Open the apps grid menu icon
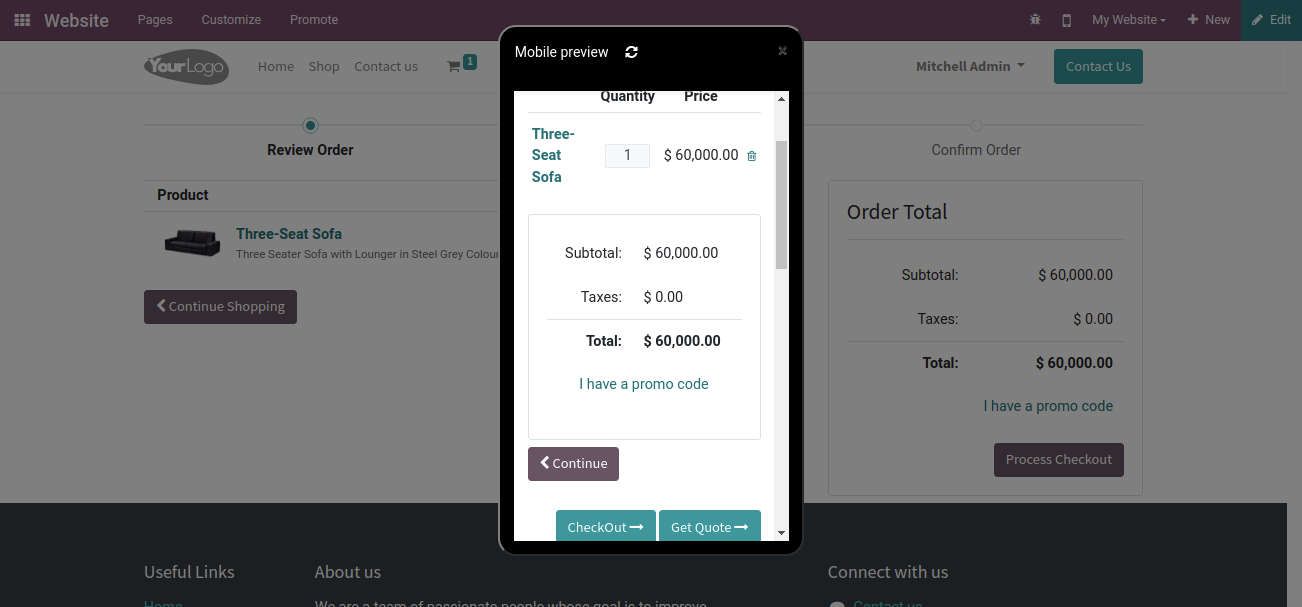1302x607 pixels. pos(22,20)
